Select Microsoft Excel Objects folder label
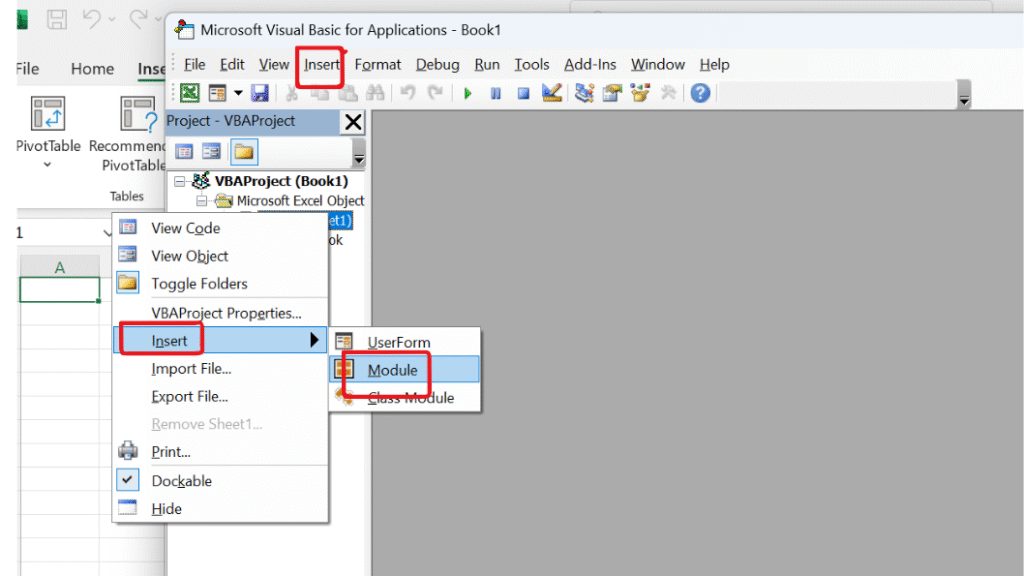 click(x=300, y=200)
